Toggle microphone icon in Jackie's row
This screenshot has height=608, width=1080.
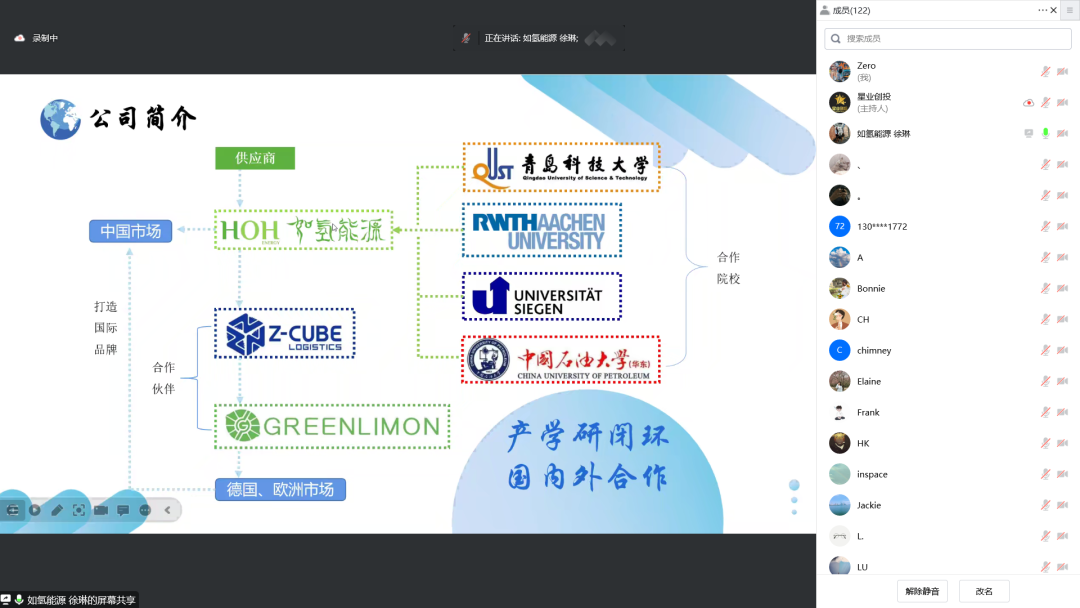[x=1046, y=505]
